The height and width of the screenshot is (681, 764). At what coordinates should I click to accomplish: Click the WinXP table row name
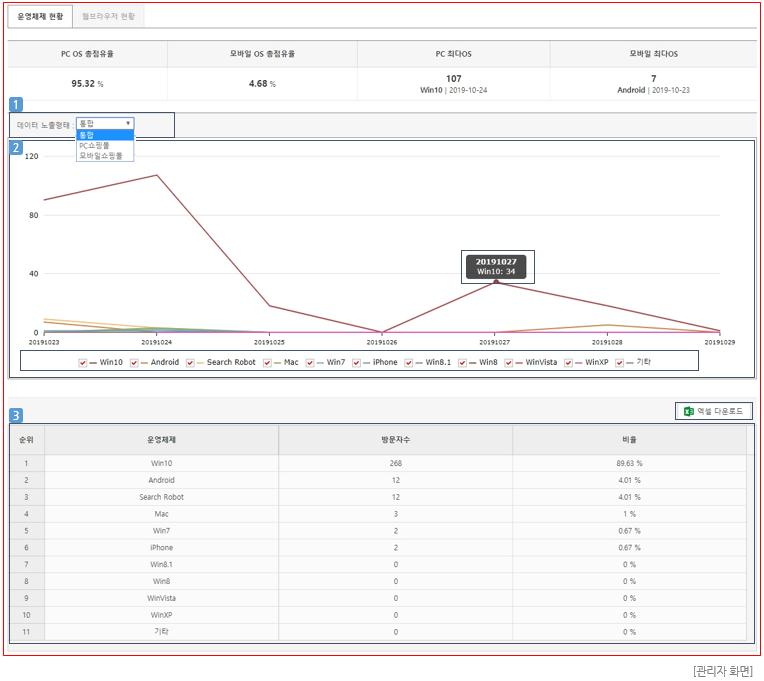(x=161, y=615)
